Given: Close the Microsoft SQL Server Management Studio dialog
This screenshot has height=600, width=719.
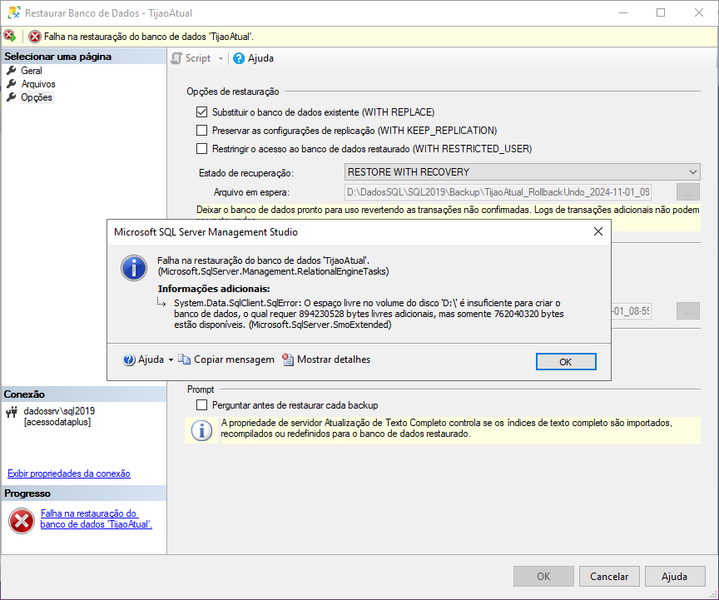Looking at the screenshot, I should (598, 232).
